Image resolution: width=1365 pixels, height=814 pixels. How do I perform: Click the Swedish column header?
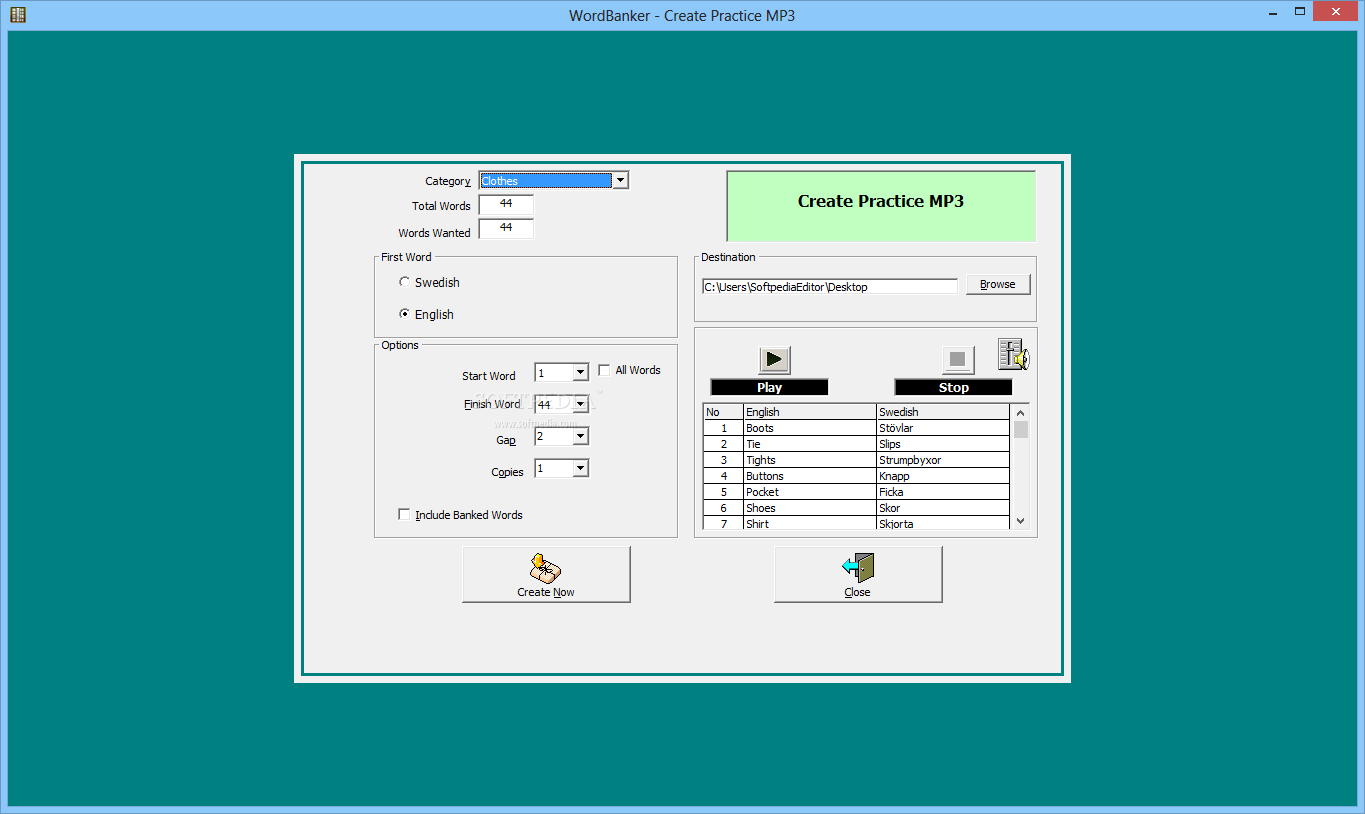(x=943, y=412)
